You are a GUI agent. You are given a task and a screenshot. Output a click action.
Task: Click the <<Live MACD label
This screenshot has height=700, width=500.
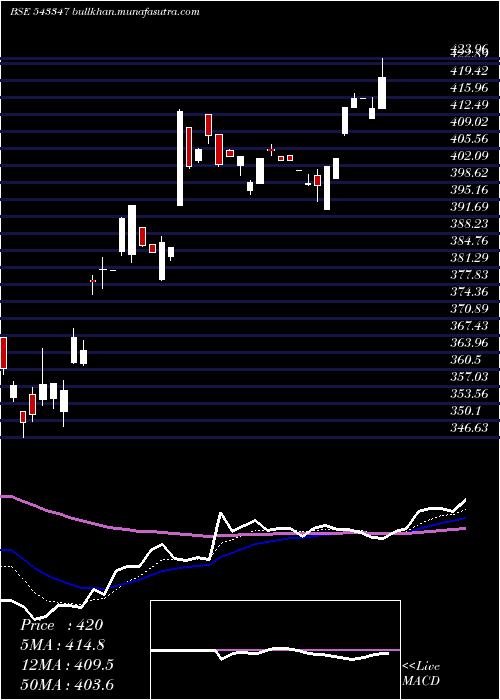click(x=421, y=674)
